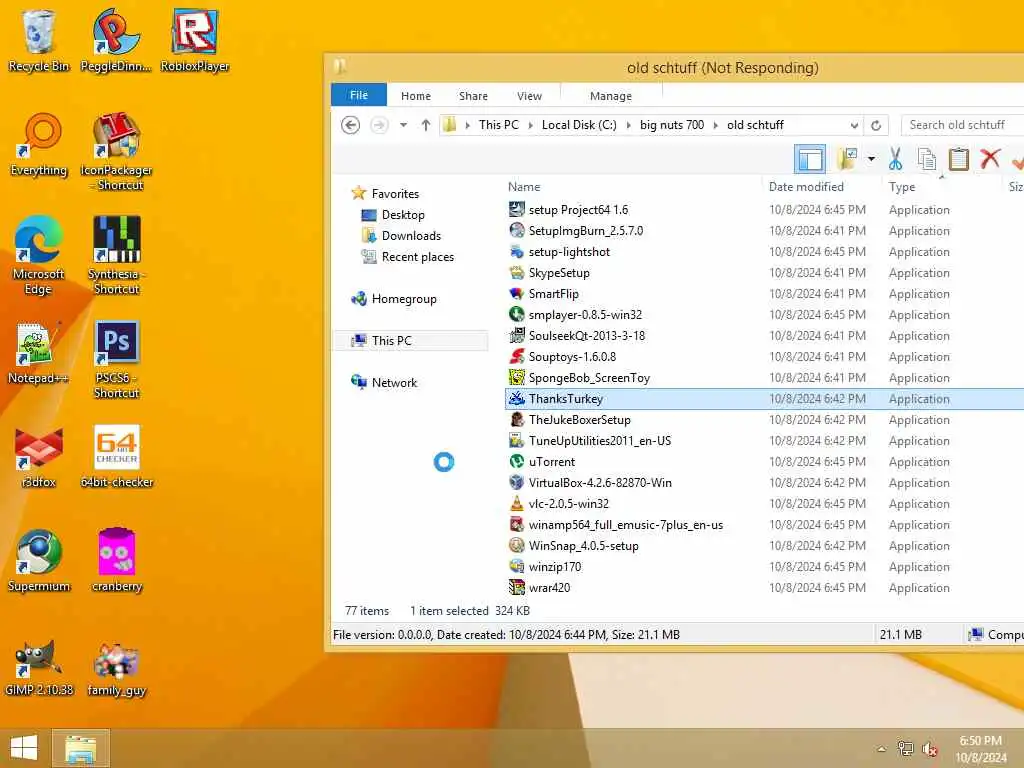The image size is (1024, 768).
Task: Select the Microsoft Edge desktop icon
Action: (x=39, y=255)
